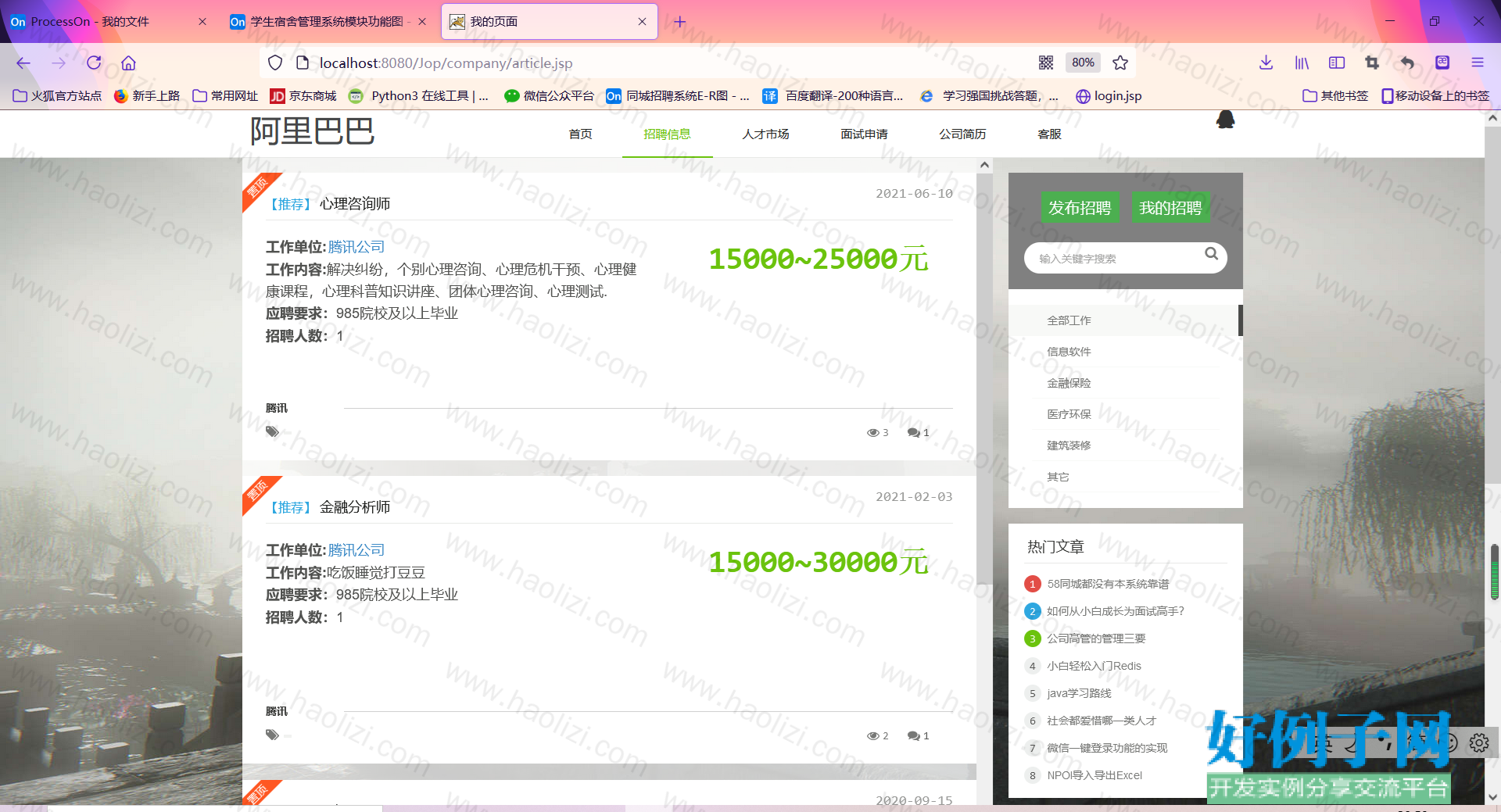Open article java学习路线
This screenshot has width=1501, height=812.
pos(1079,693)
